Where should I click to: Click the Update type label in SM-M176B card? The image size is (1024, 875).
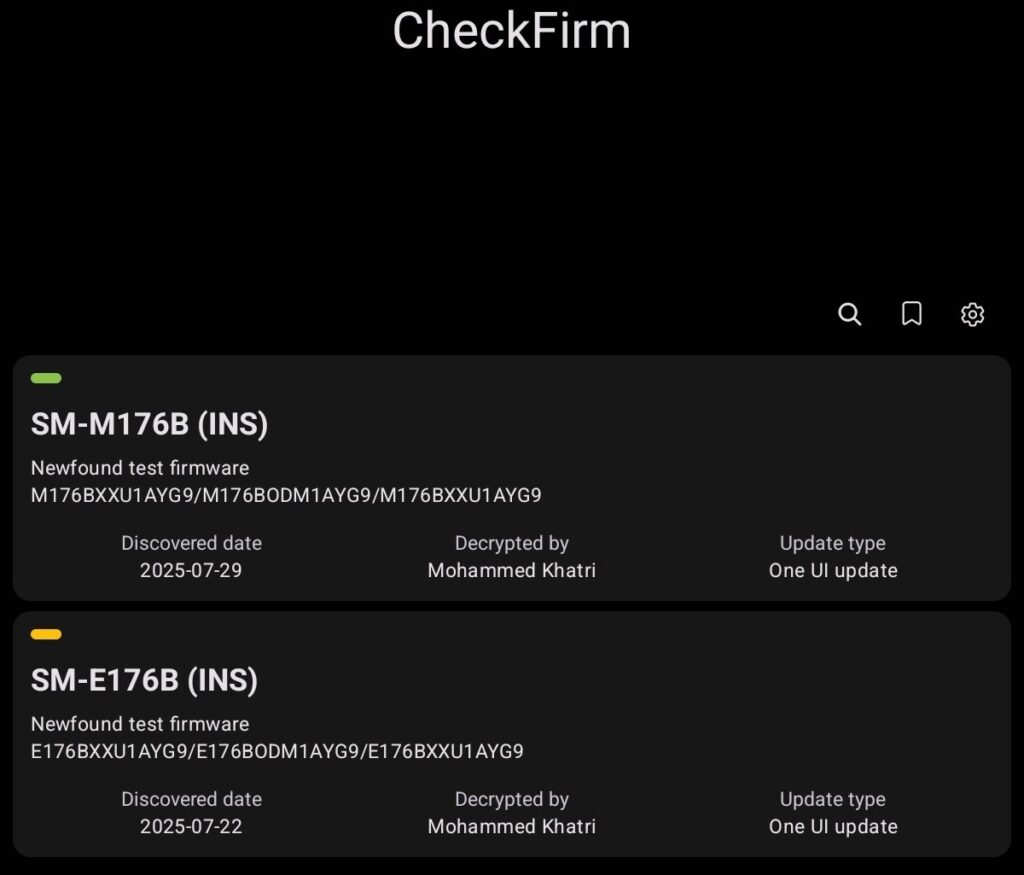[832, 544]
